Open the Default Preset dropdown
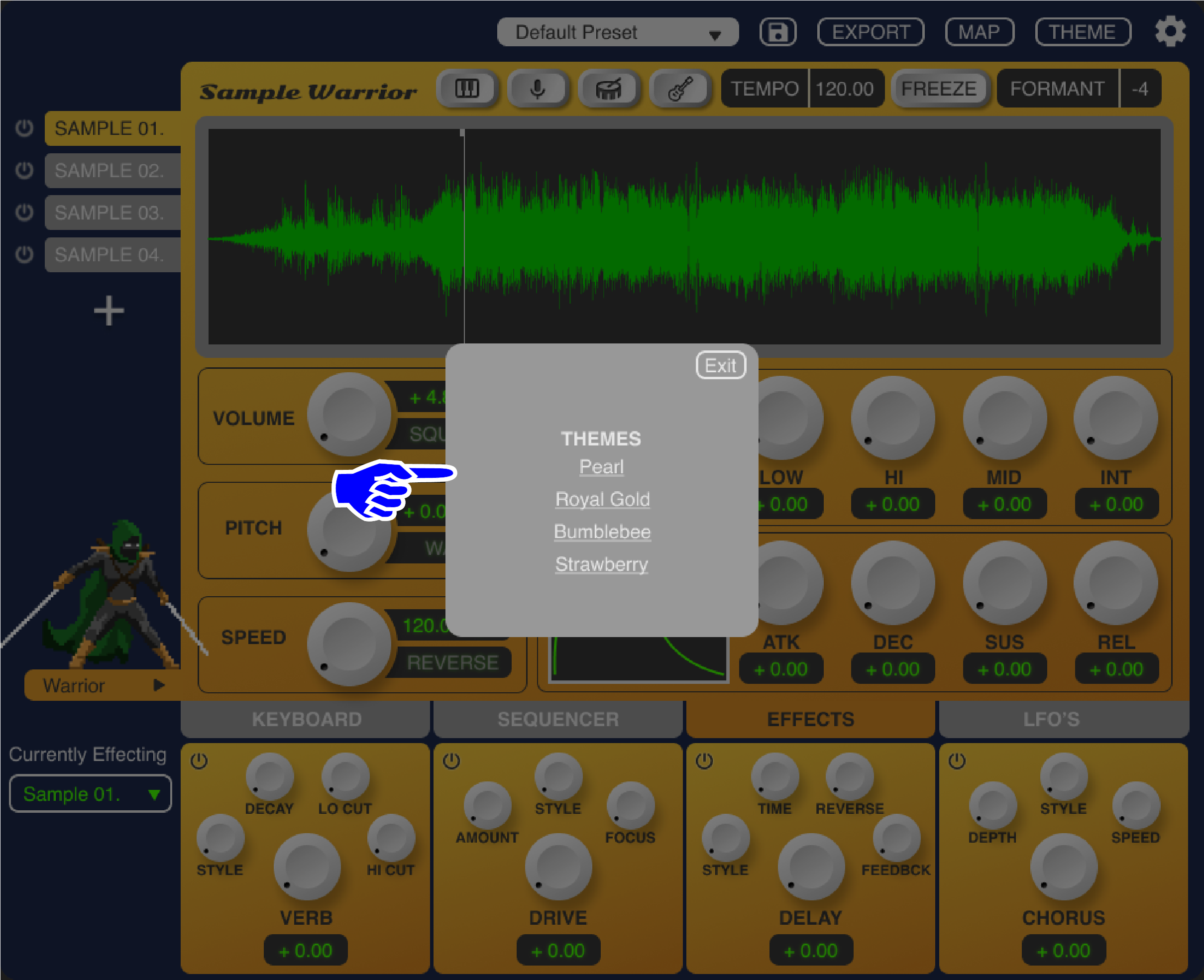Screen dimensions: 1204x980 click(x=618, y=32)
